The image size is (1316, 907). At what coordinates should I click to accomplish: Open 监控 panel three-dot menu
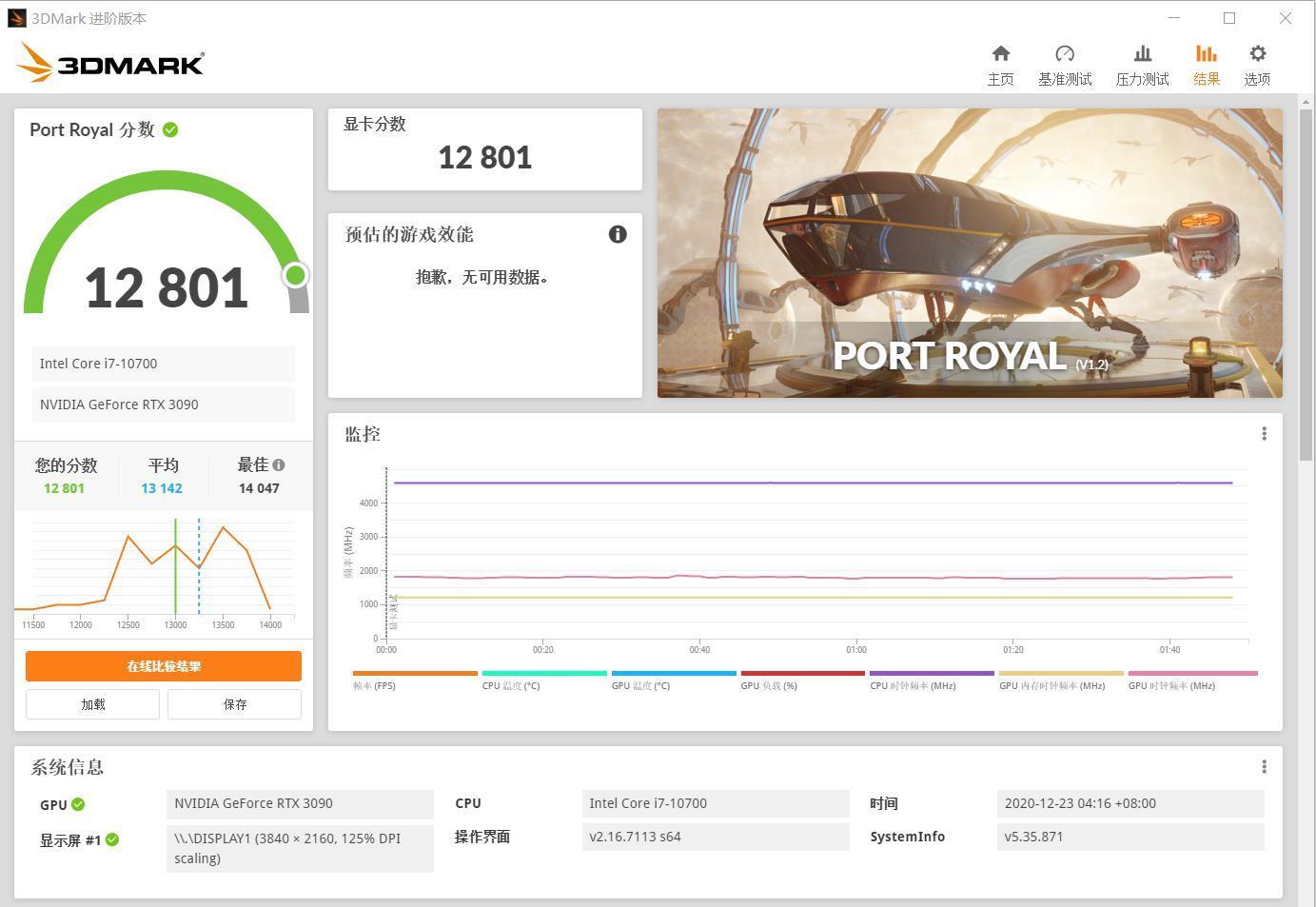coord(1264,434)
